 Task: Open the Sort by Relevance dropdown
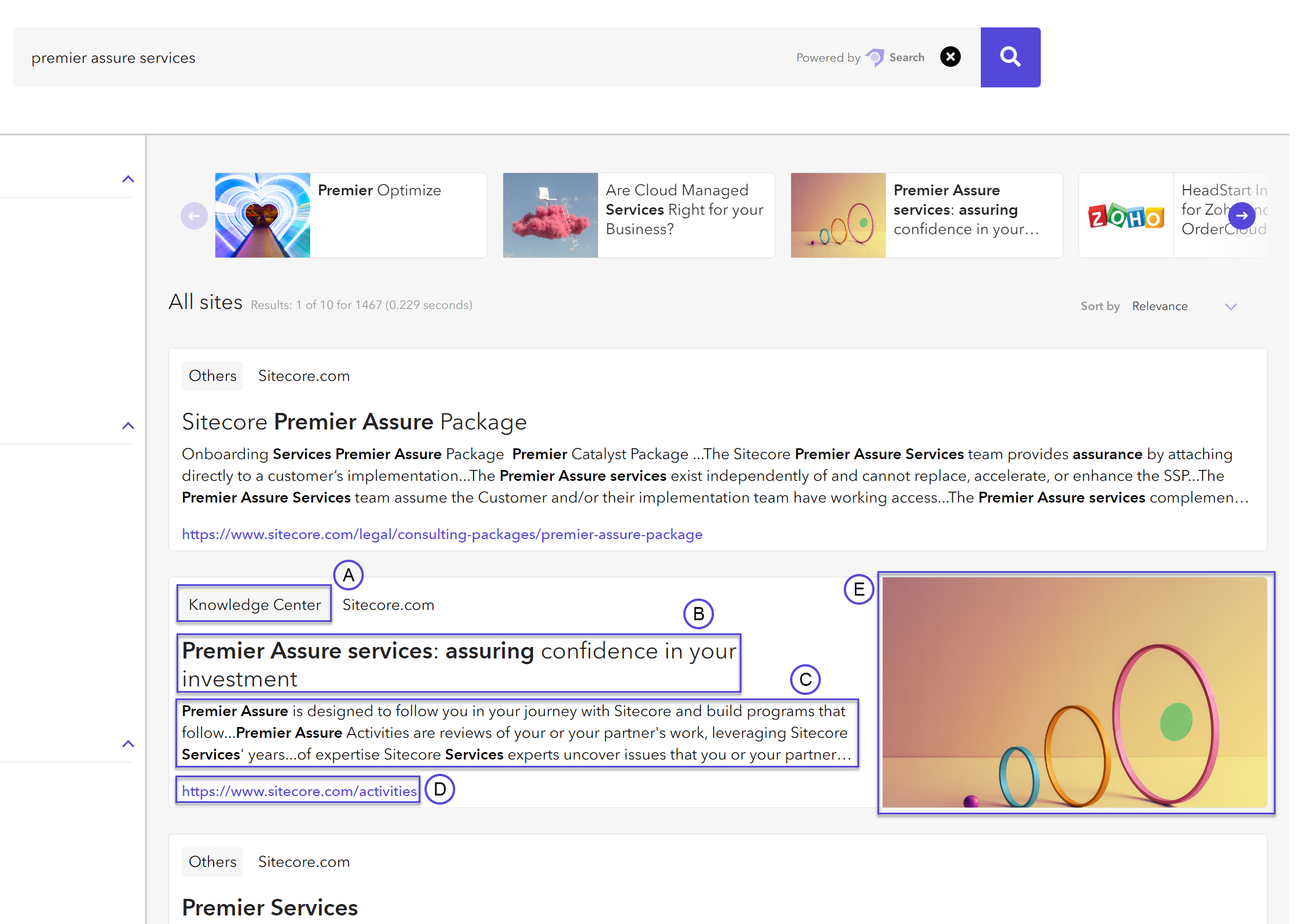click(1185, 306)
